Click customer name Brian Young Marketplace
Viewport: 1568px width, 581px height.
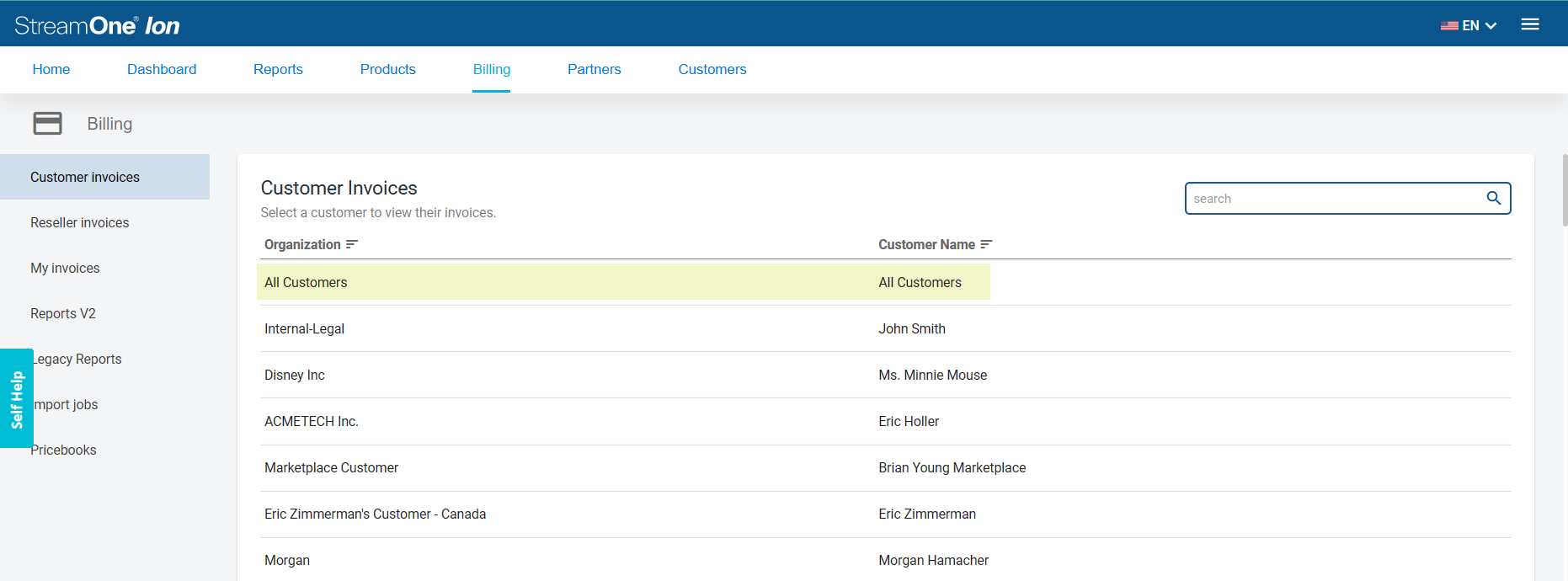(x=952, y=467)
